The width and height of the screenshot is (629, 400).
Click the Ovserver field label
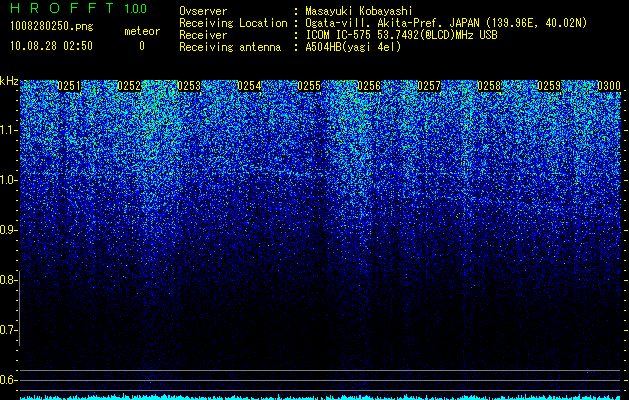(x=203, y=12)
